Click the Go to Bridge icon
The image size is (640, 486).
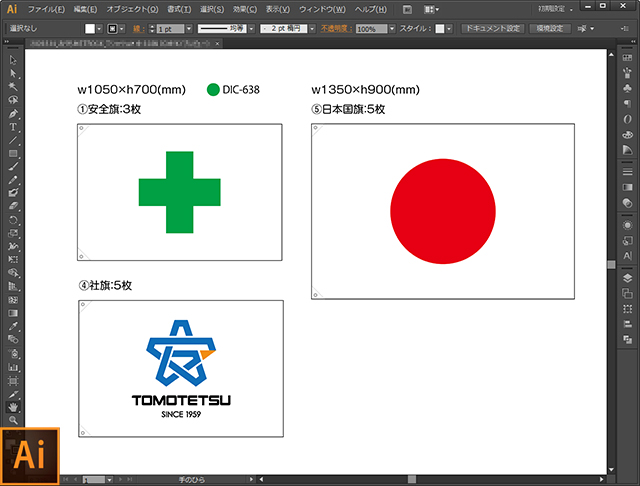(x=407, y=9)
